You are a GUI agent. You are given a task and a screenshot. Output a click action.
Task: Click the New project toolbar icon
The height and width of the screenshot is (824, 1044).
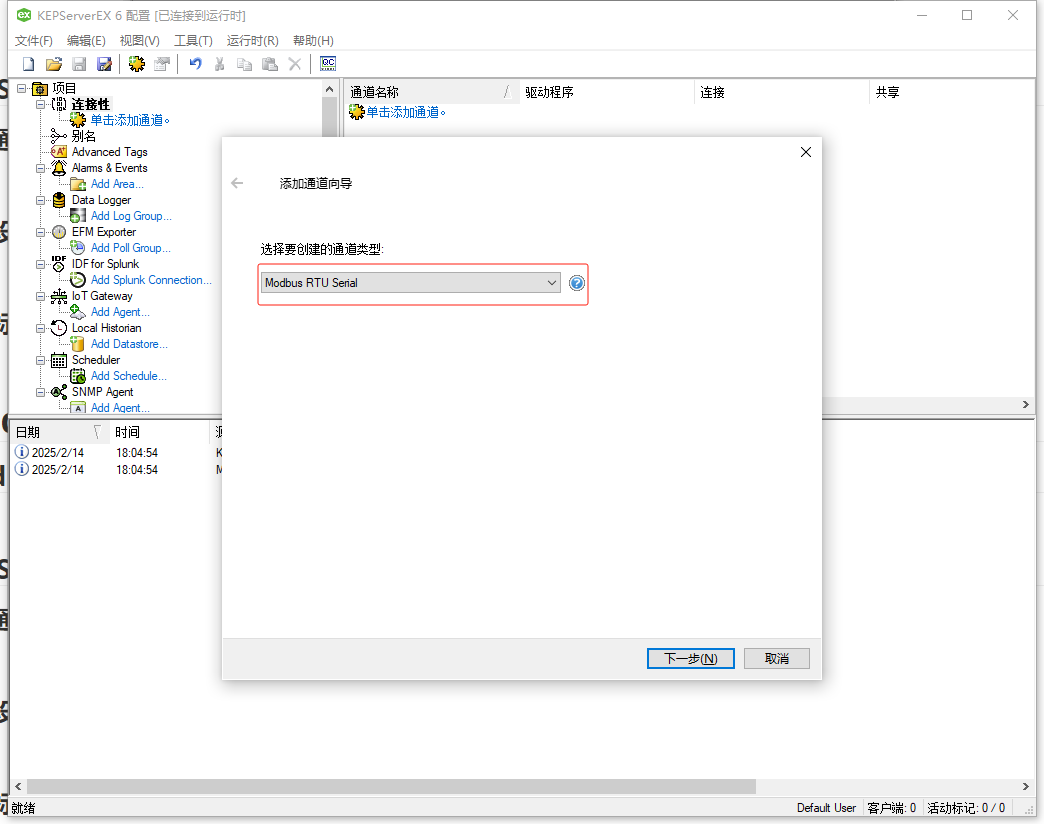[x=28, y=64]
